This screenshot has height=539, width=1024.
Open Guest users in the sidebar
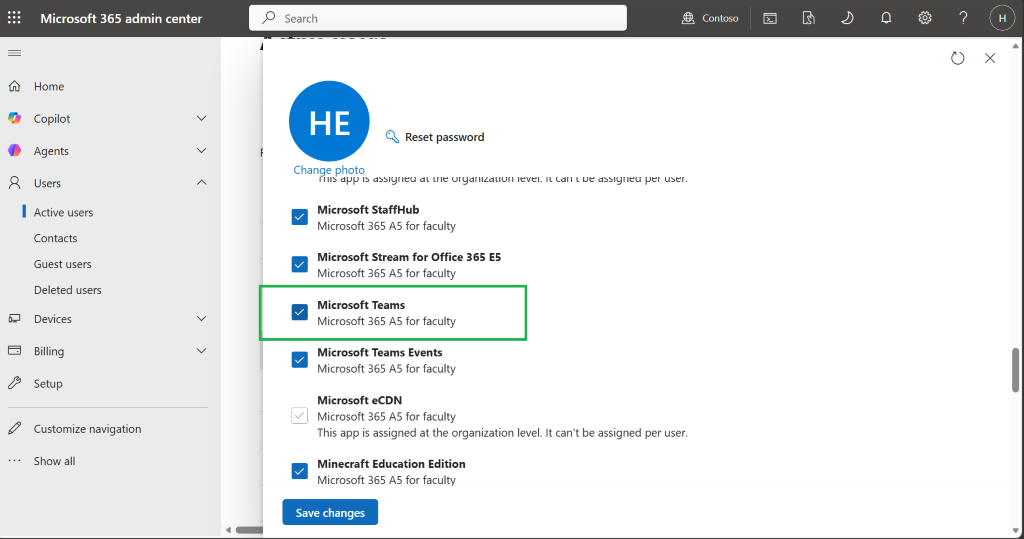pos(63,264)
